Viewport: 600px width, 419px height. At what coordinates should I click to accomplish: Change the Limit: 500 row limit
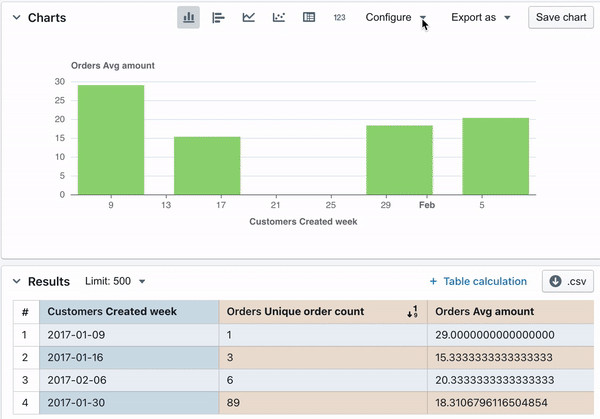tap(115, 282)
